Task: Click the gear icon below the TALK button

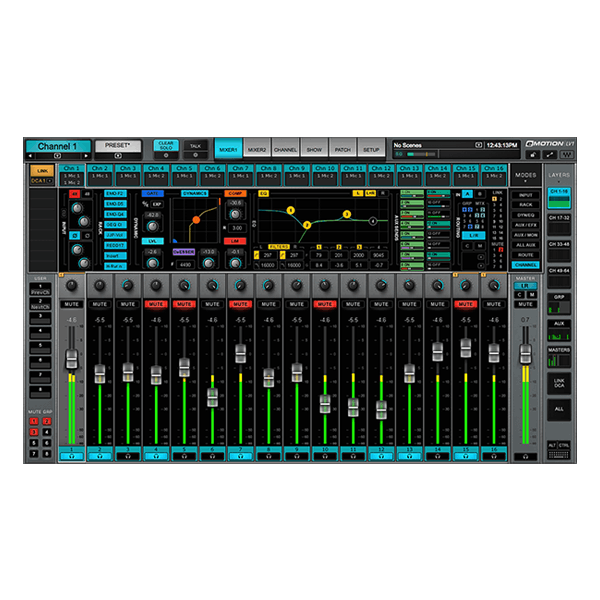Action: (x=196, y=155)
